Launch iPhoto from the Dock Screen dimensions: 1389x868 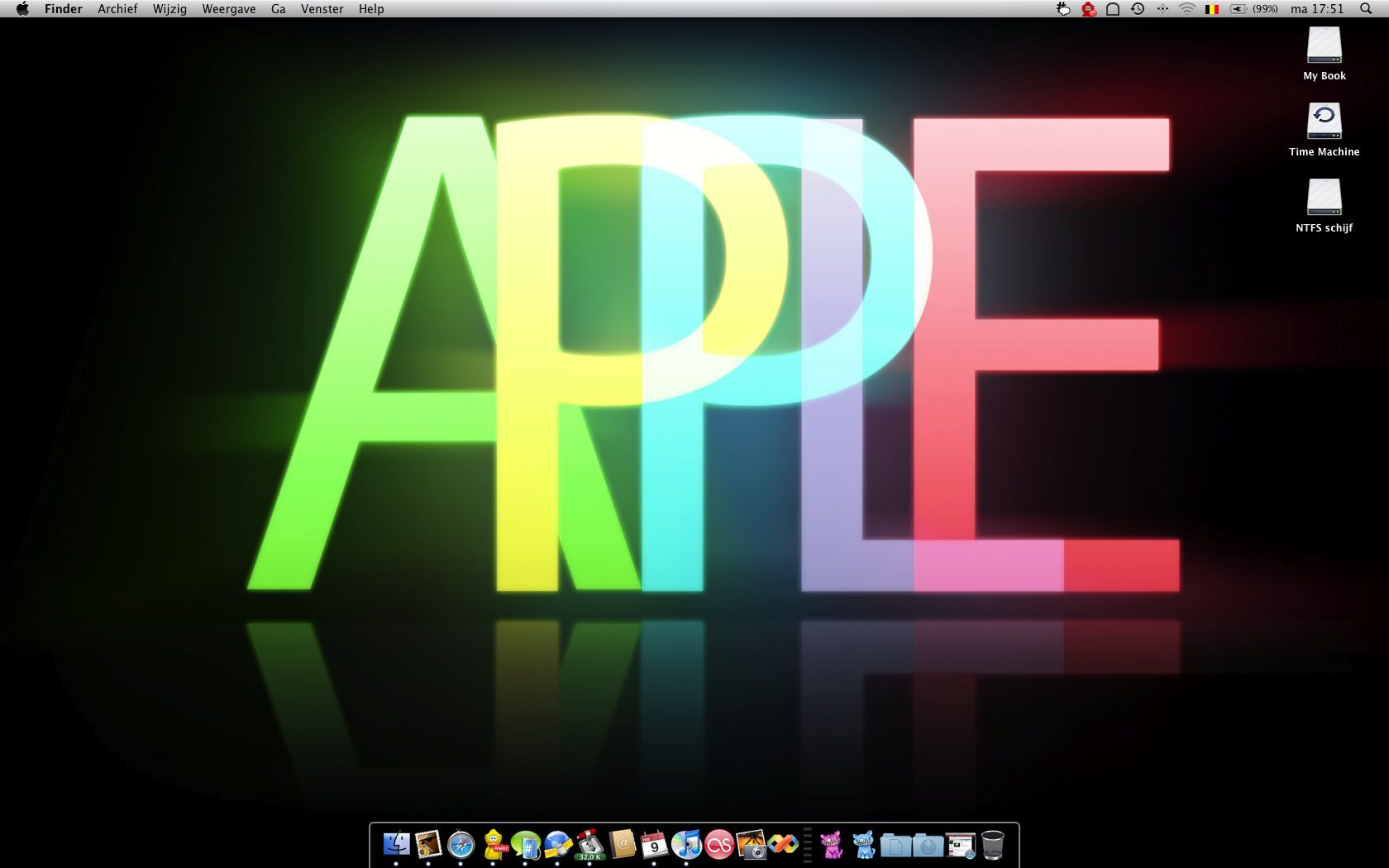[751, 845]
